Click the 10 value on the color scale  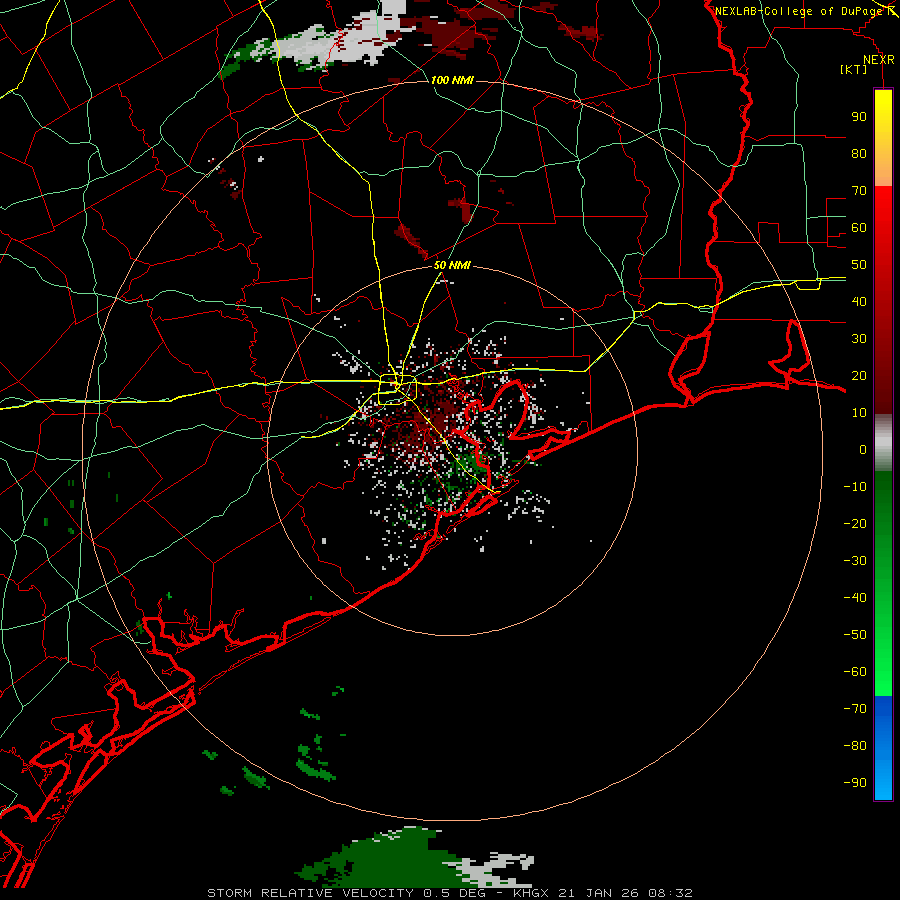point(859,413)
